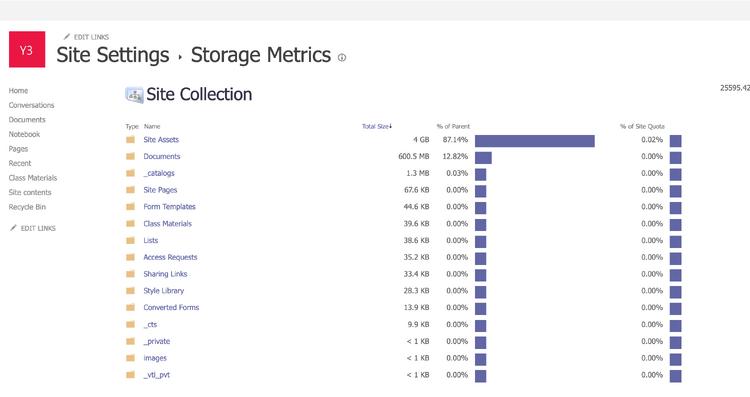The height and width of the screenshot is (397, 750).
Task: Open the Style Library folder link
Action: [164, 290]
